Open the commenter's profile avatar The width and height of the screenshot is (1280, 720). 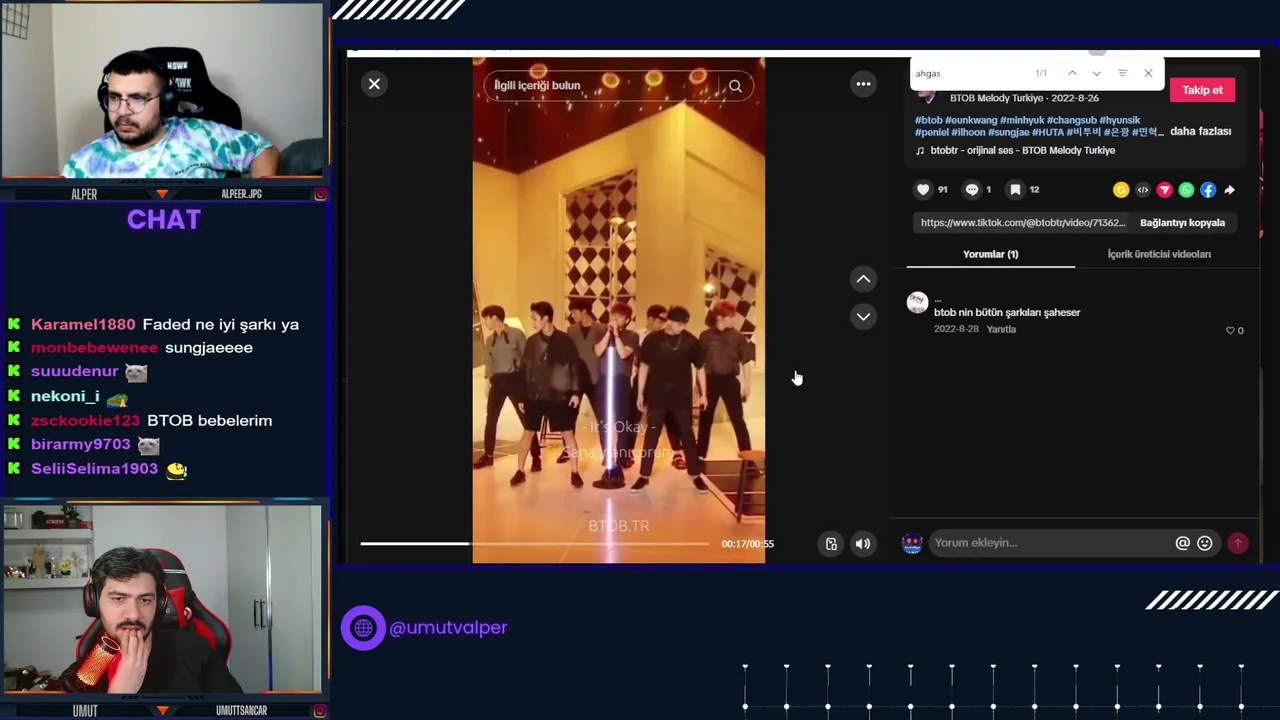point(917,302)
